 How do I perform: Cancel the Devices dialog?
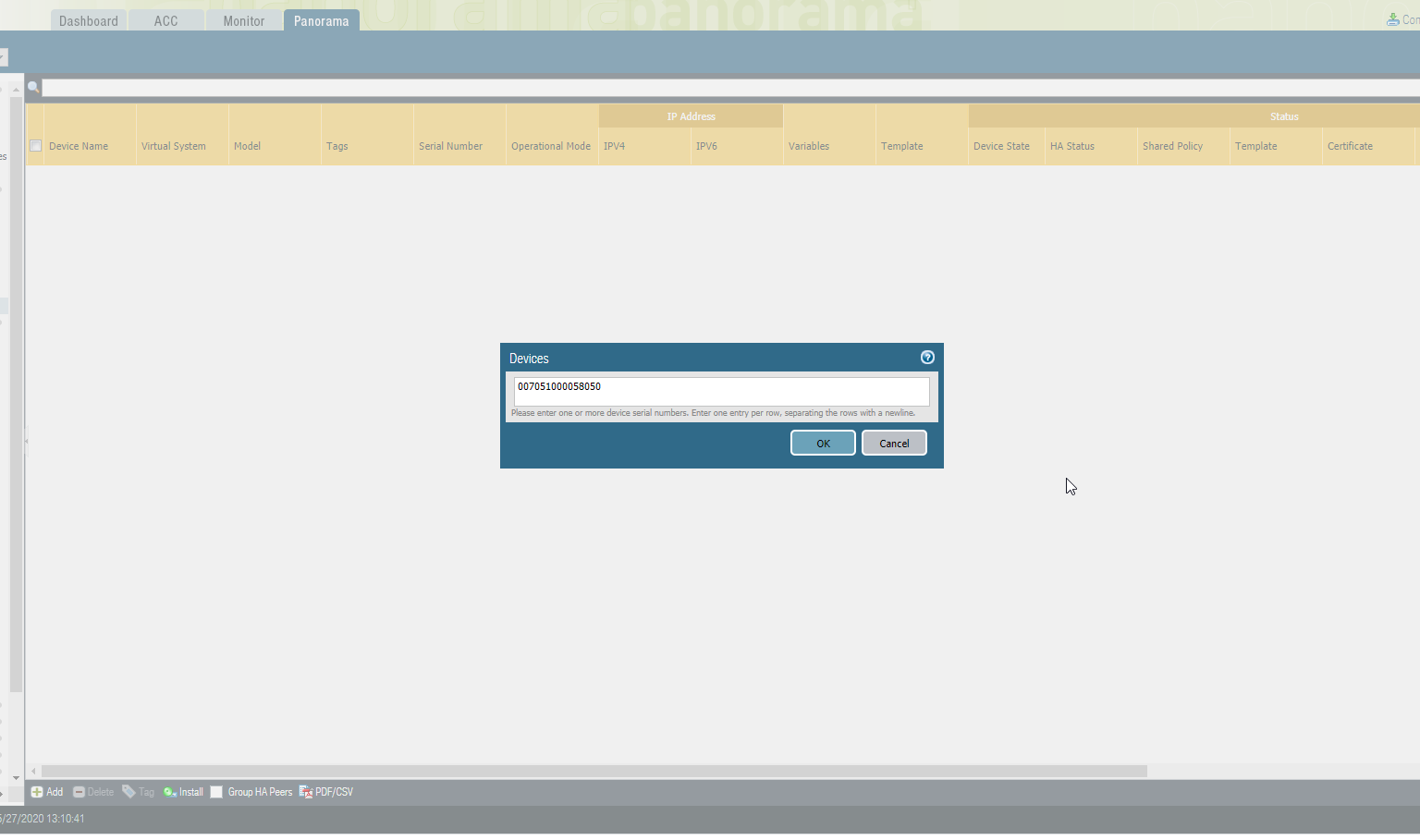click(x=893, y=443)
